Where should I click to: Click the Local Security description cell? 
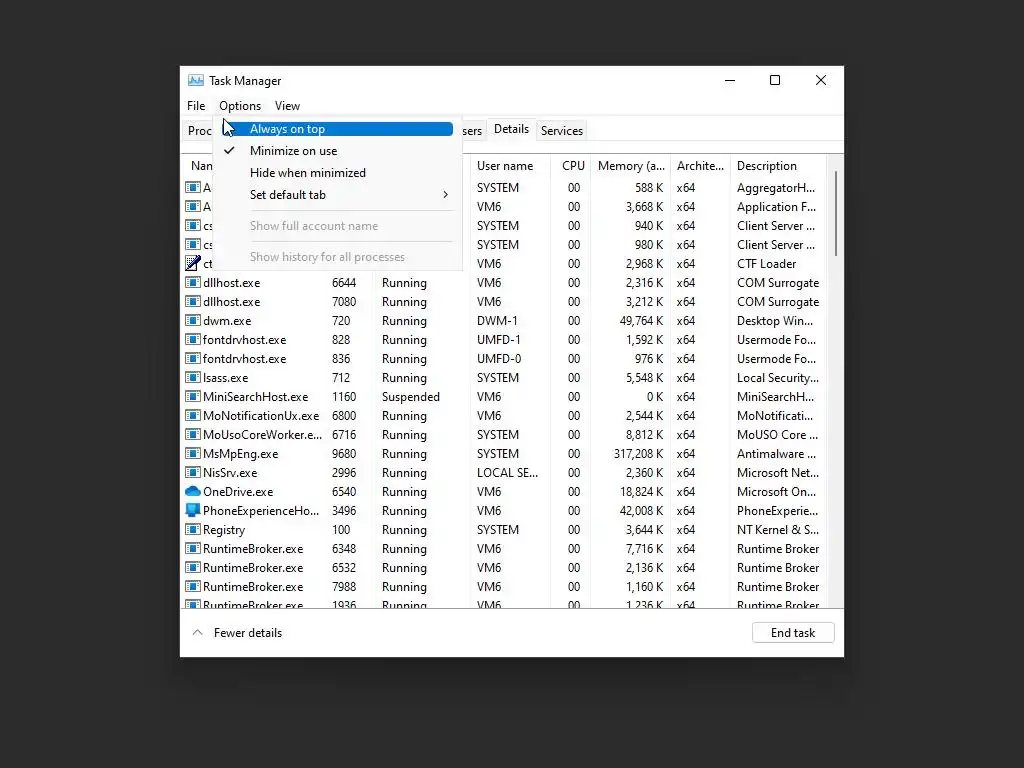[777, 378]
